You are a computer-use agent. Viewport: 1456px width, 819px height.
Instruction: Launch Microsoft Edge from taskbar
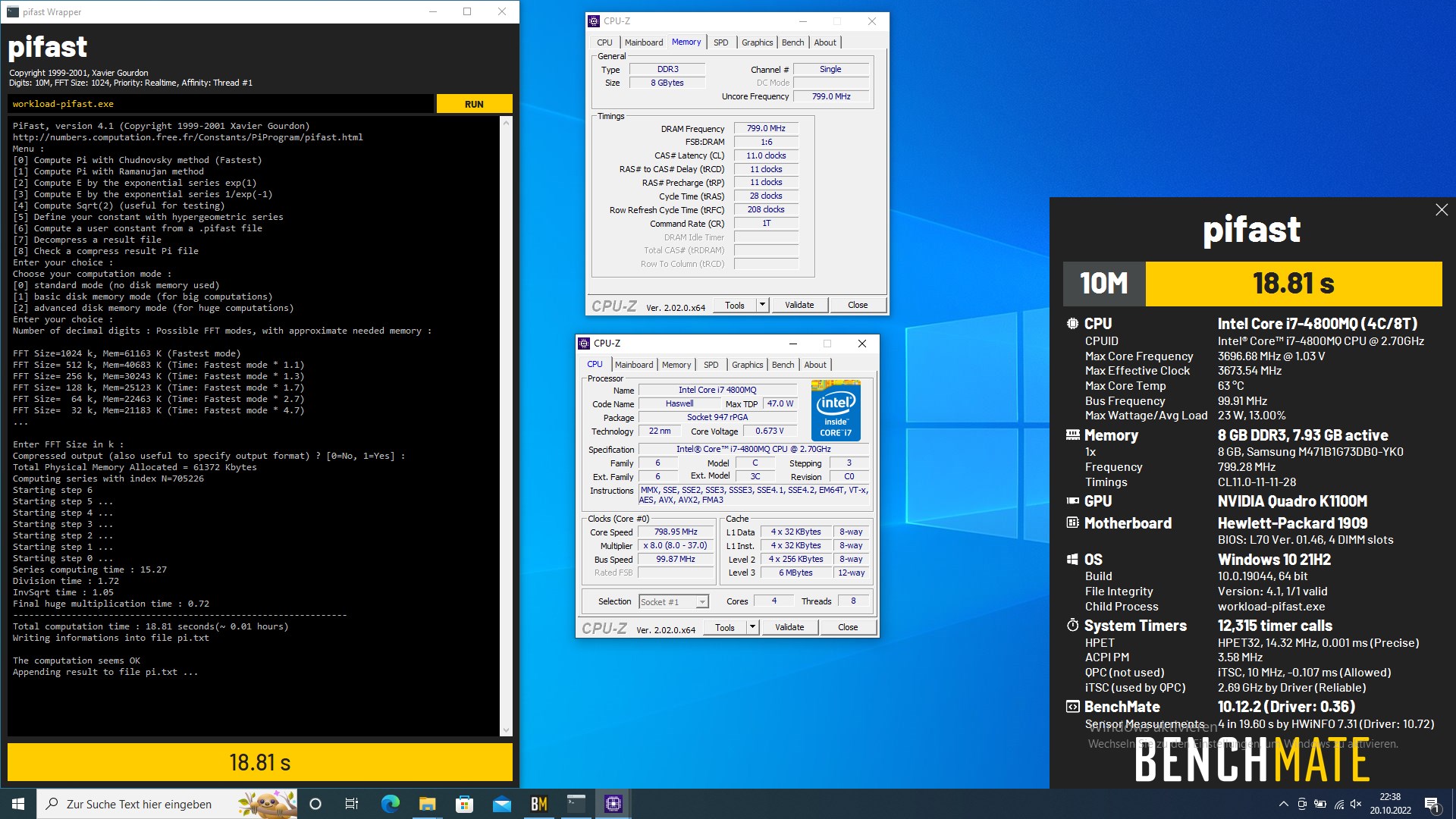pyautogui.click(x=390, y=804)
